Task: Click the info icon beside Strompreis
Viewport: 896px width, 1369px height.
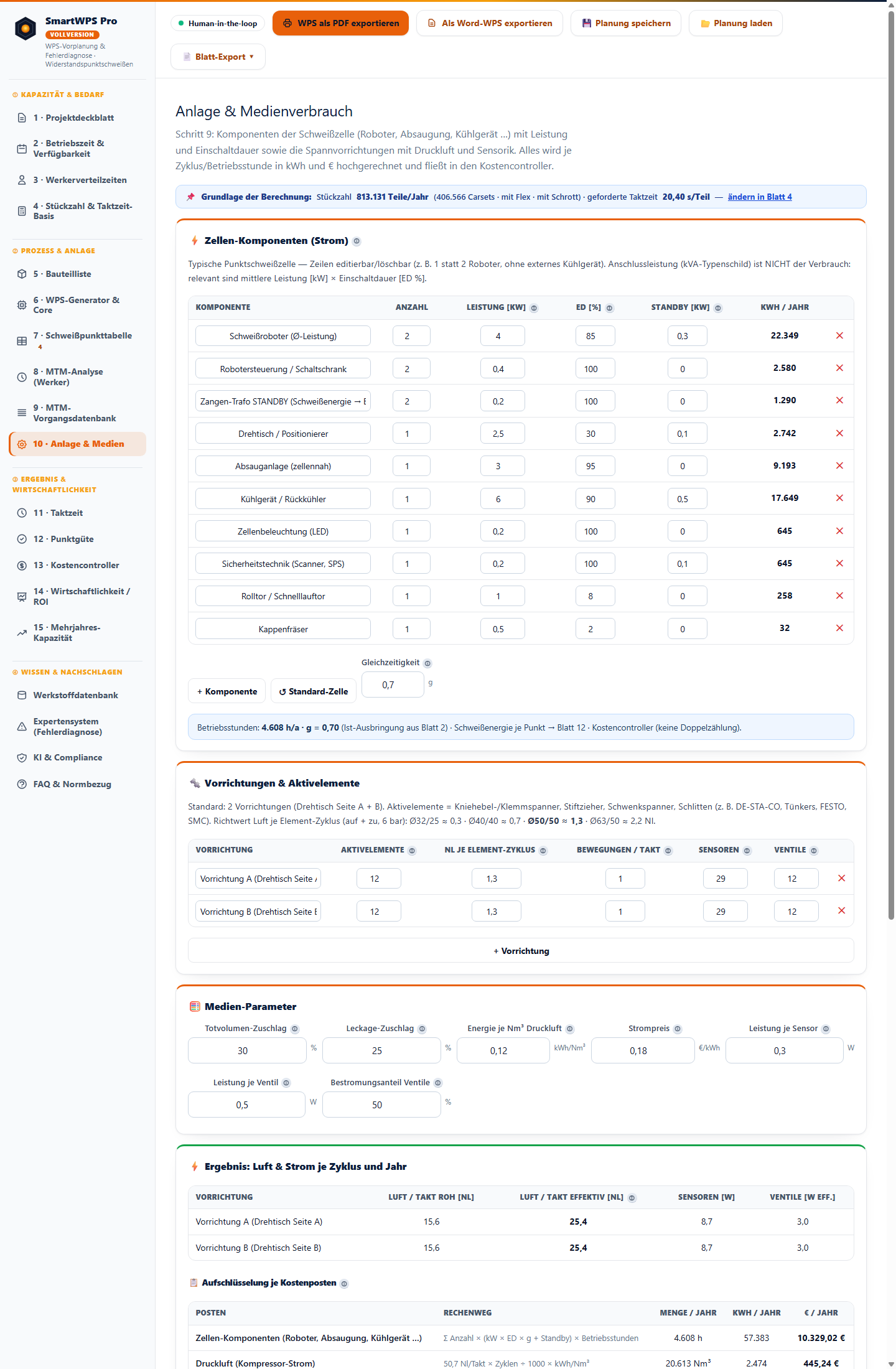Action: [678, 1029]
